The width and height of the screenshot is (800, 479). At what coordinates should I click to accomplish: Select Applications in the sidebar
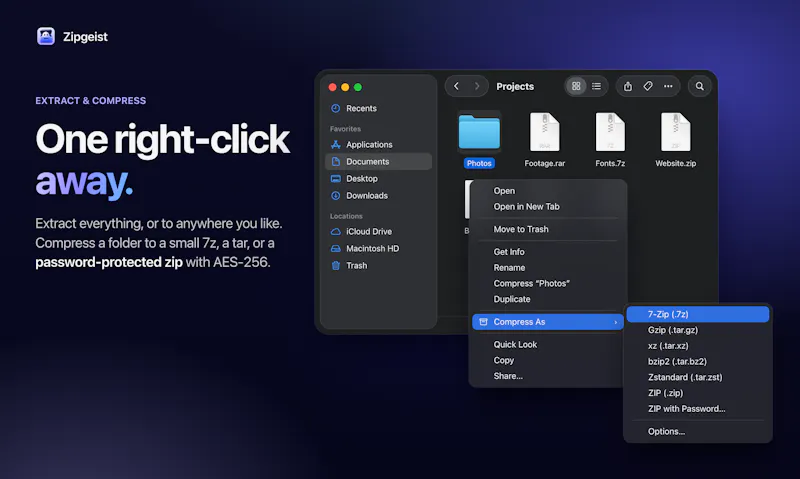pos(378,145)
